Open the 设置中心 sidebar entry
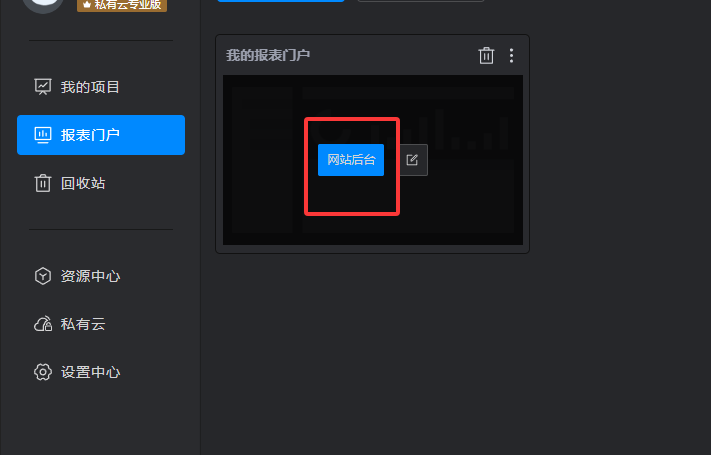The image size is (711, 455). 90,372
